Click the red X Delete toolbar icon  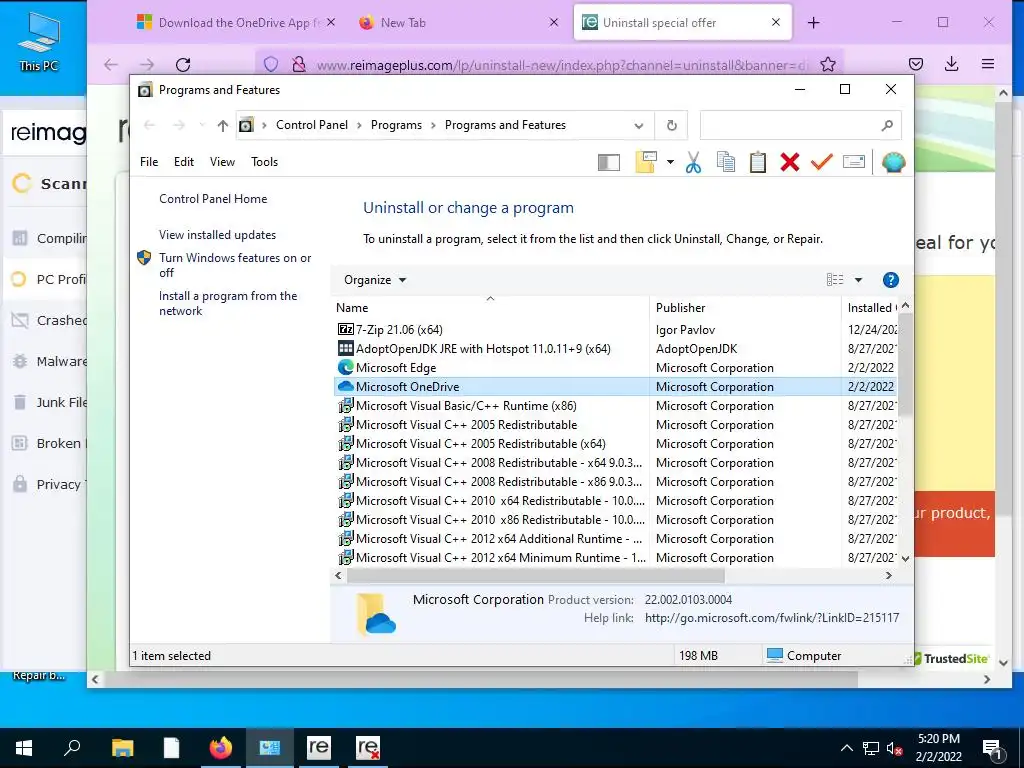coord(790,162)
